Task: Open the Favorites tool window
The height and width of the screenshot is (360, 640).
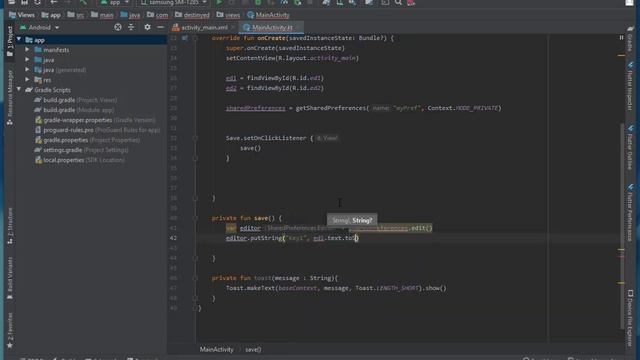Action: (10, 330)
